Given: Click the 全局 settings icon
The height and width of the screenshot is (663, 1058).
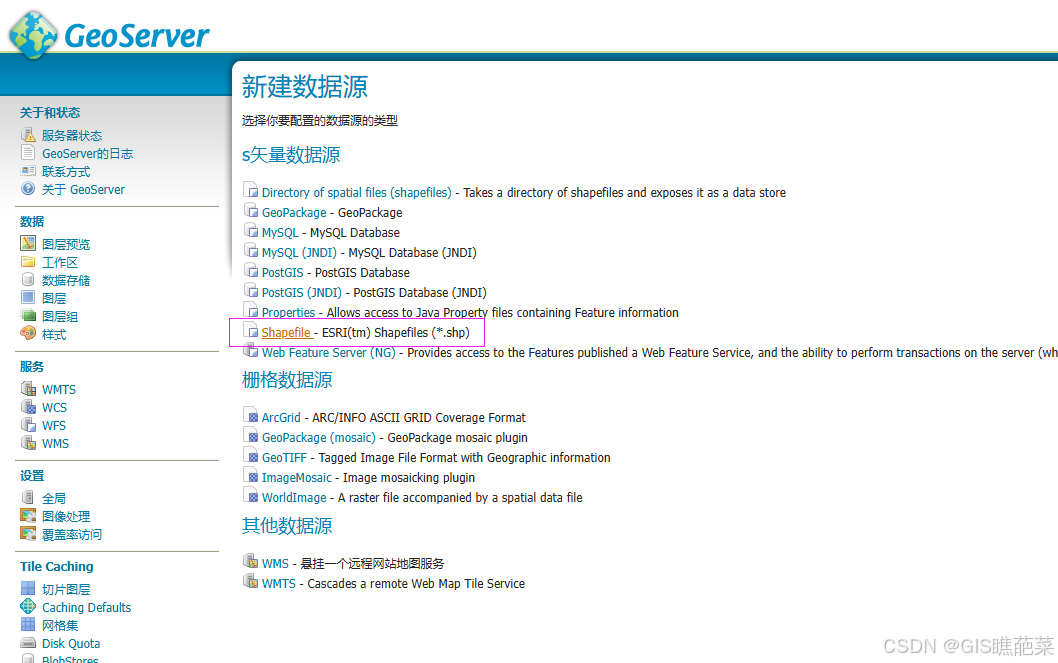Looking at the screenshot, I should [x=28, y=498].
